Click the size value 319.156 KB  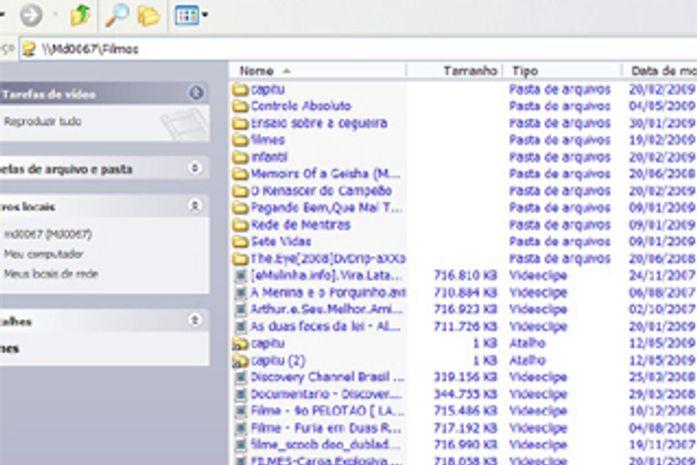click(x=465, y=377)
